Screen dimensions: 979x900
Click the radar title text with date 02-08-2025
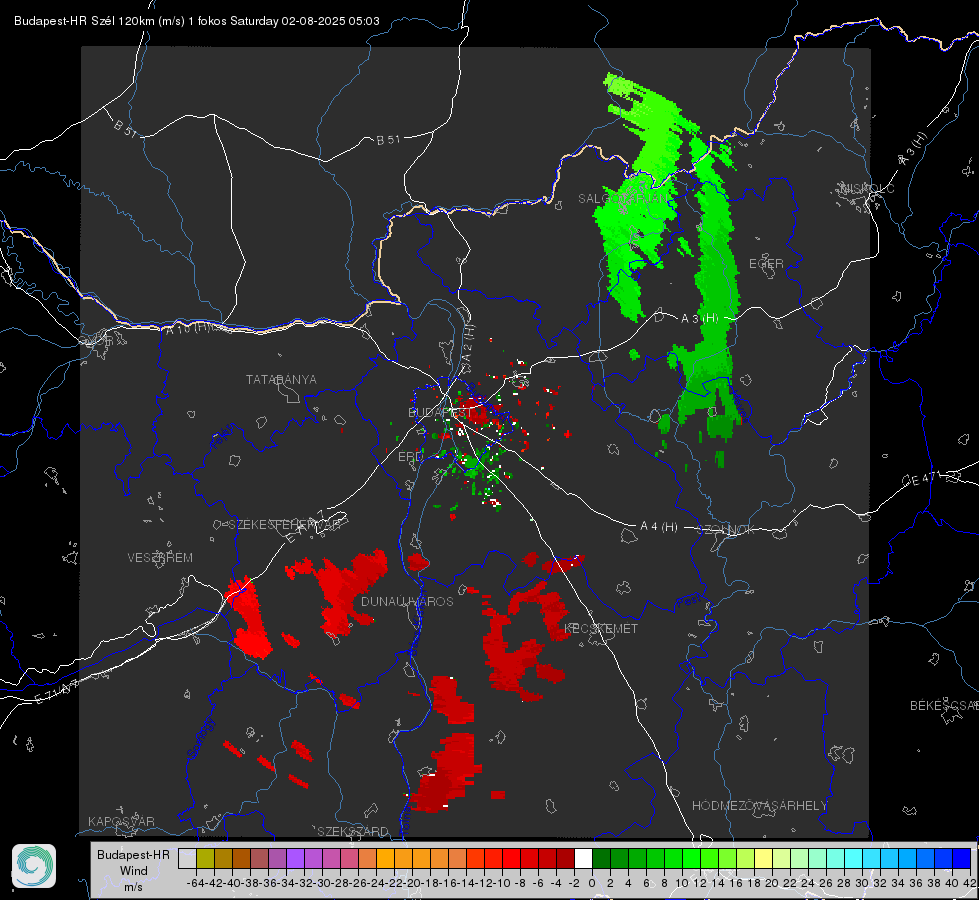pyautogui.click(x=197, y=21)
